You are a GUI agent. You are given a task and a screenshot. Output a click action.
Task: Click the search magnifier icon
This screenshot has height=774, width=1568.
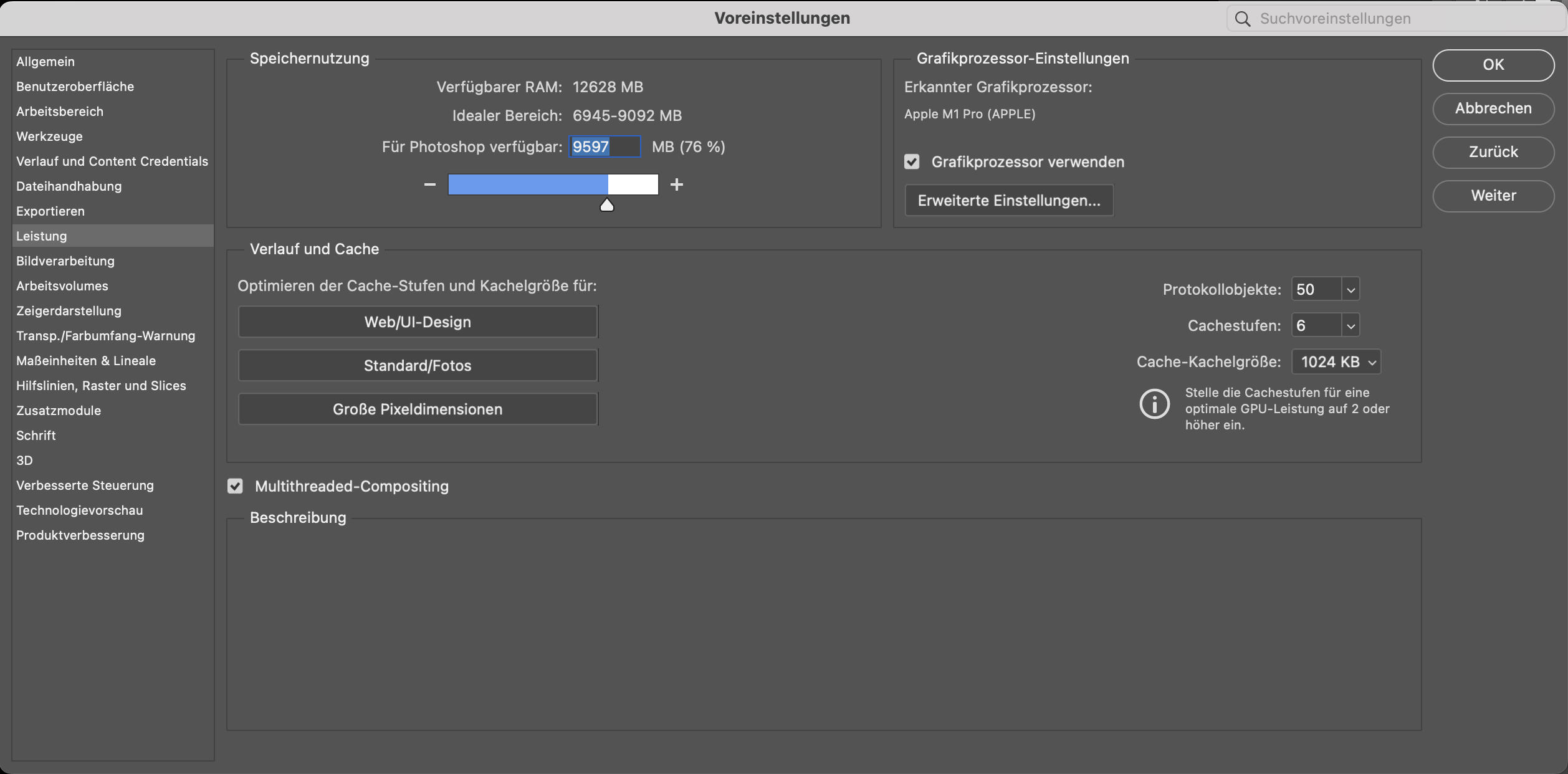pos(1243,19)
